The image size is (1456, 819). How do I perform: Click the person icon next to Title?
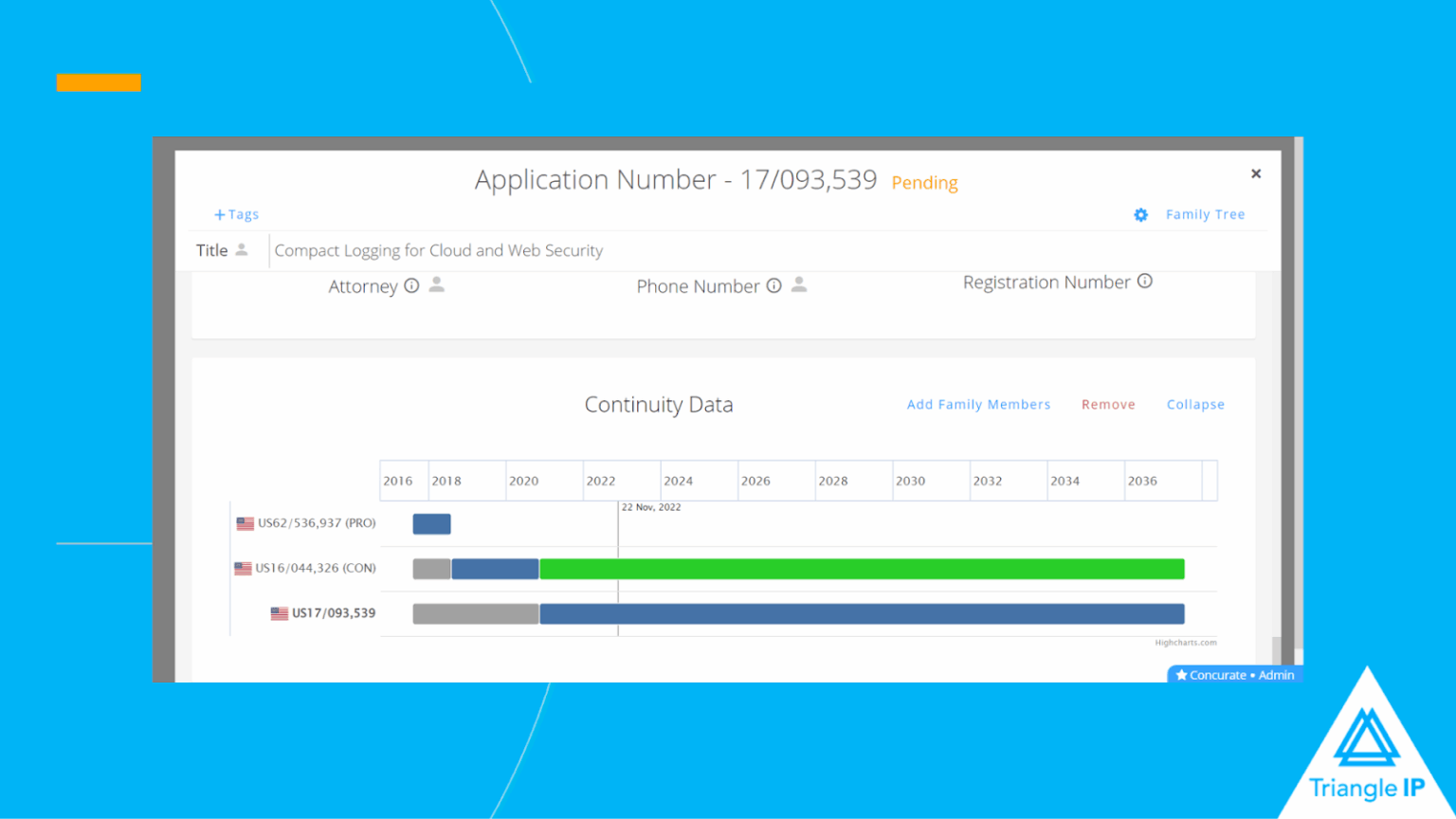242,250
